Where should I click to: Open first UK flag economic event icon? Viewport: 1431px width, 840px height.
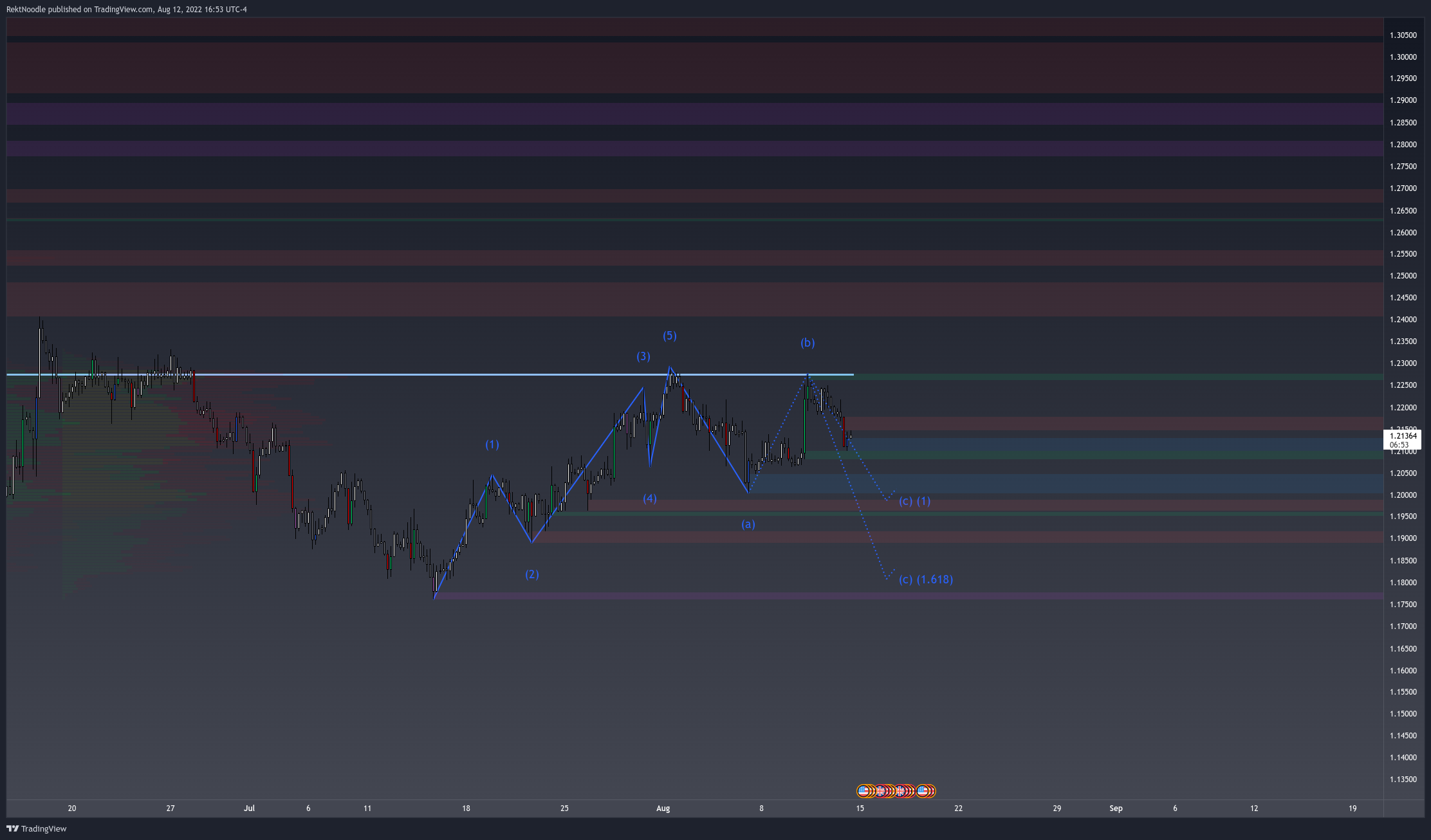click(880, 791)
